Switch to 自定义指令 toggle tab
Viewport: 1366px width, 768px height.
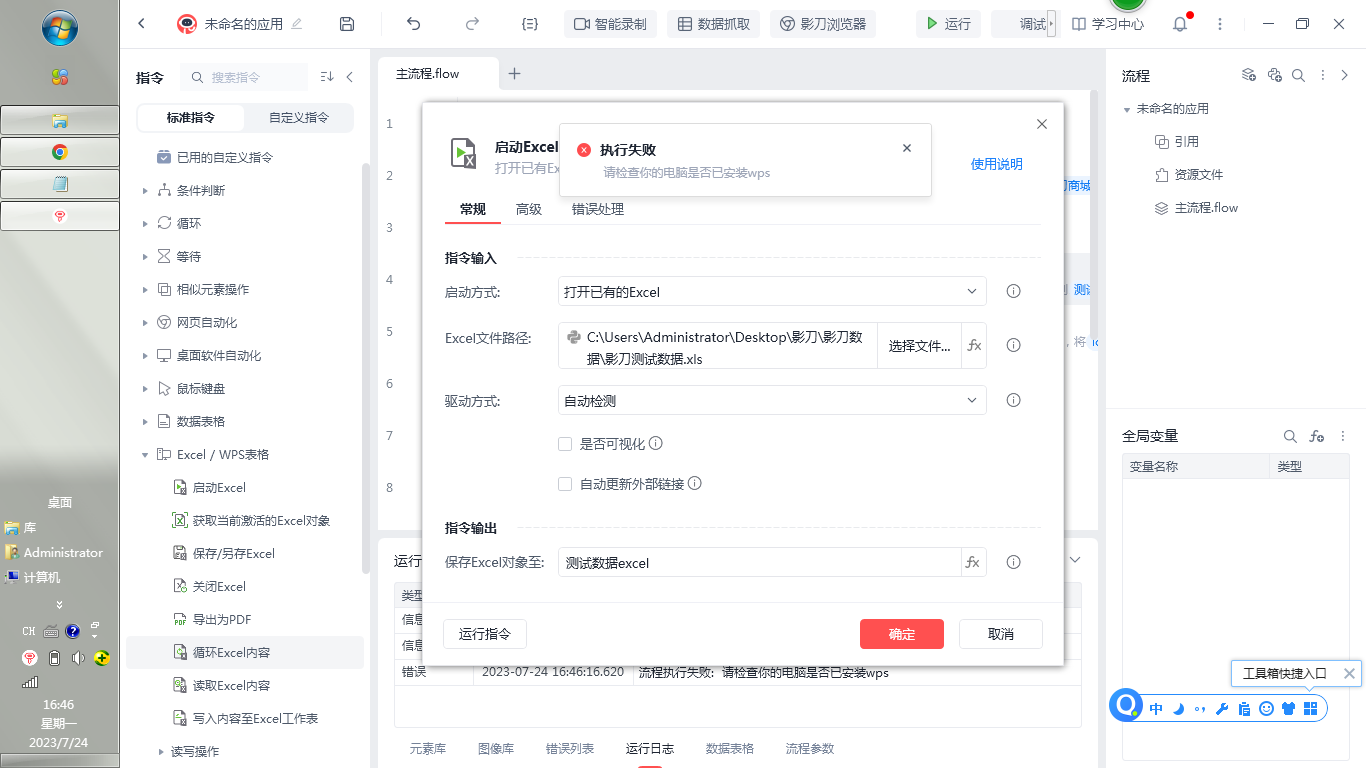[298, 118]
